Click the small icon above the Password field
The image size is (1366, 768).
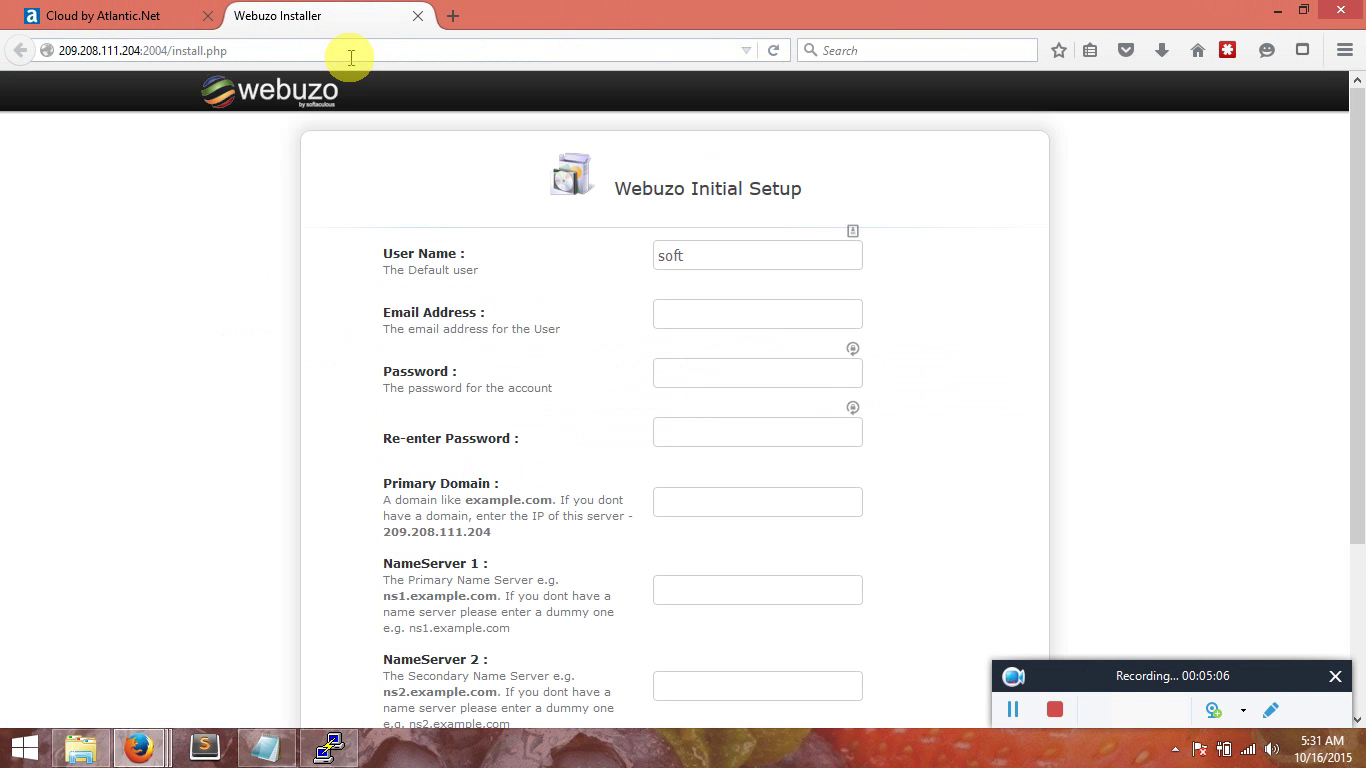click(853, 349)
